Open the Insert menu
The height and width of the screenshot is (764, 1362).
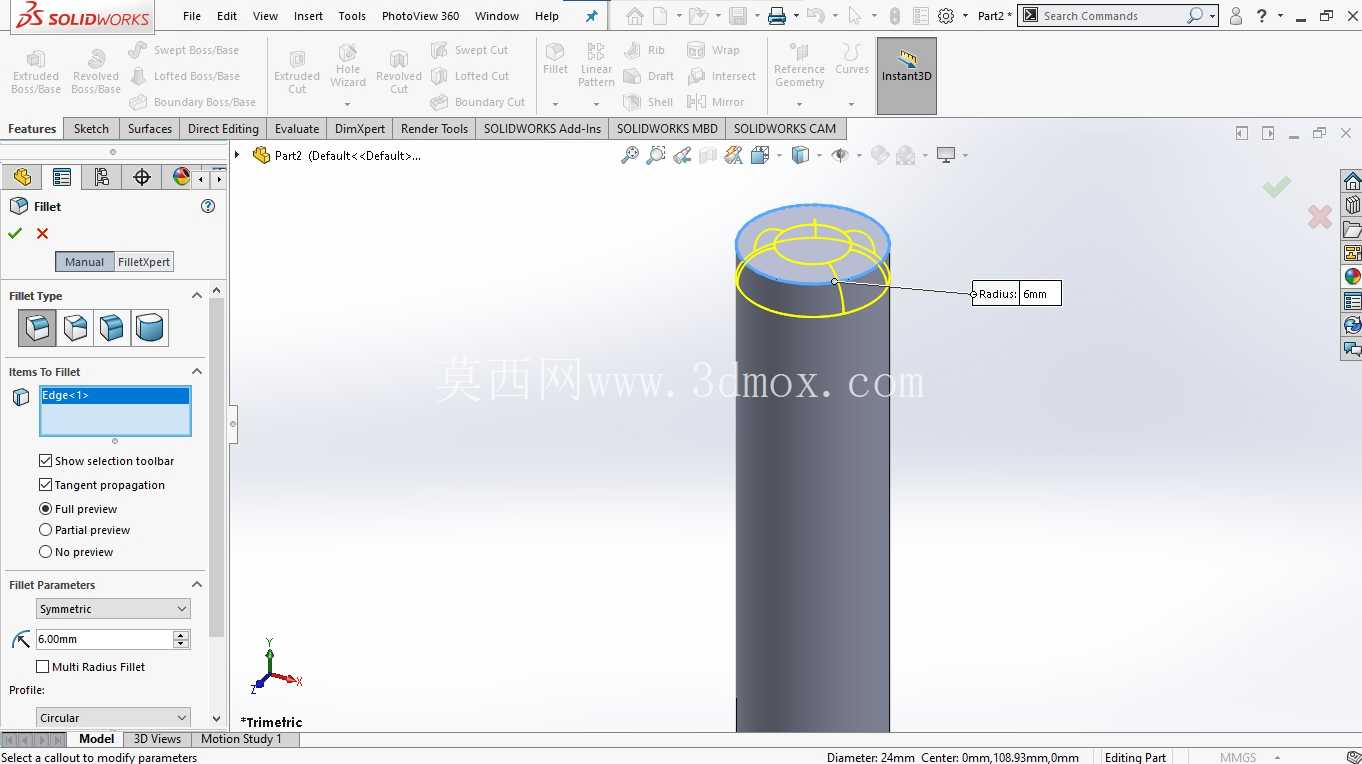(308, 16)
